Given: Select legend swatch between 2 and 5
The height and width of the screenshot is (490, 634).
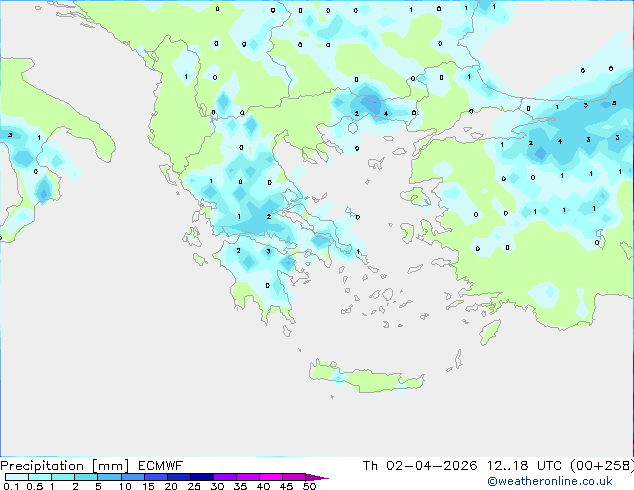Looking at the screenshot, I should pyautogui.click(x=86, y=477).
